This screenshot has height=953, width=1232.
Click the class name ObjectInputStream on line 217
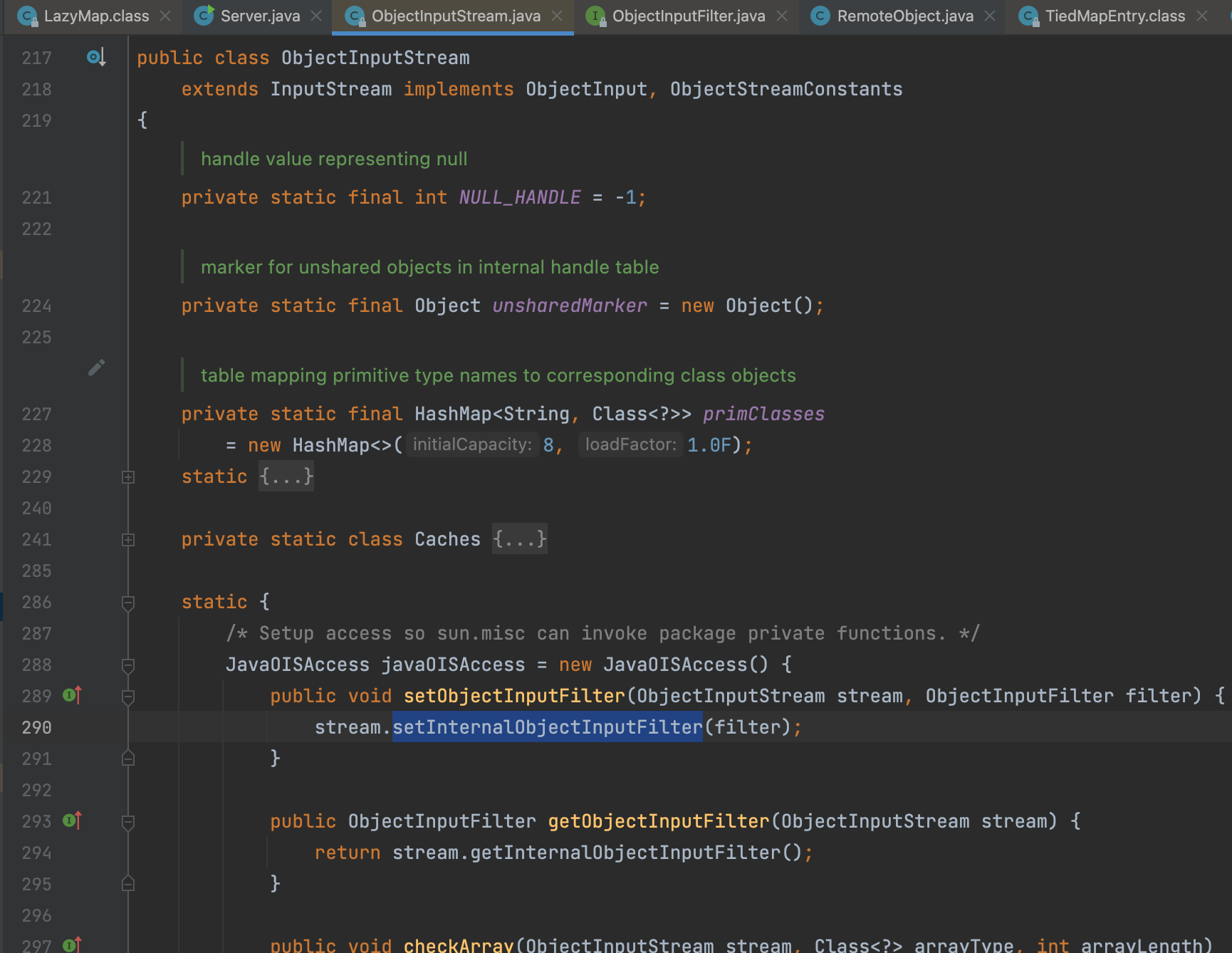(375, 57)
